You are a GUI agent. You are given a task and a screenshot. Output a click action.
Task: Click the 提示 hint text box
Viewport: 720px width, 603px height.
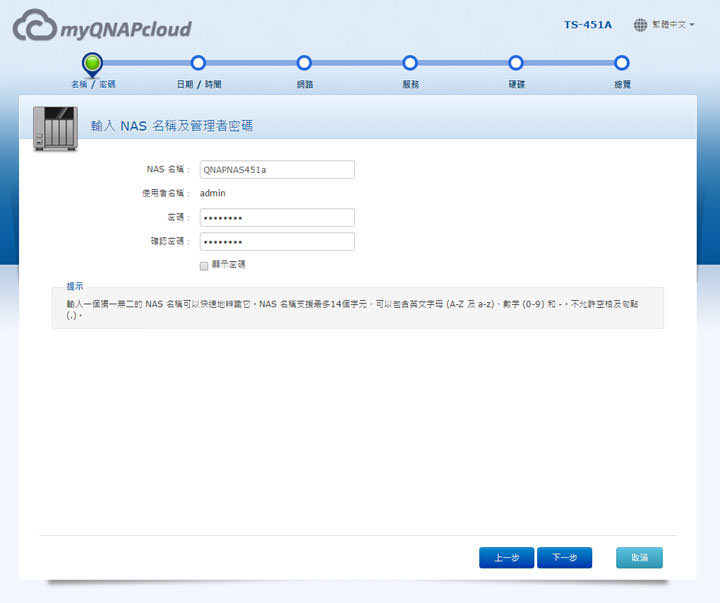coord(357,309)
